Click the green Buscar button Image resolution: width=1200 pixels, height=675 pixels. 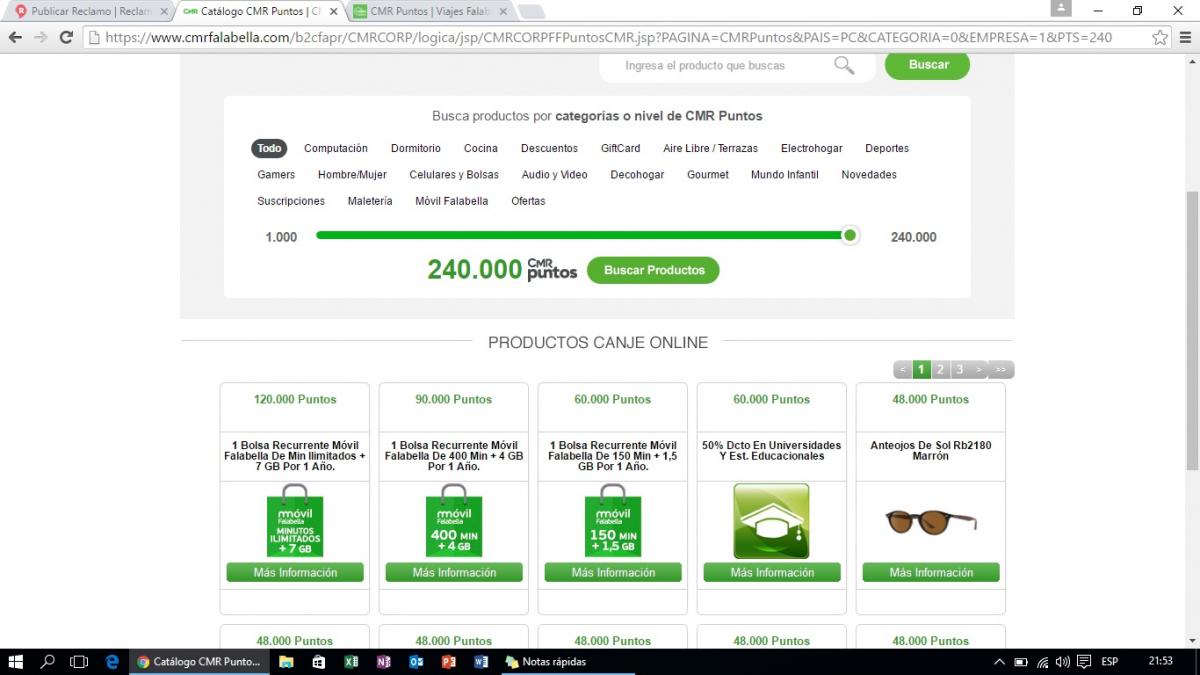tap(928, 65)
